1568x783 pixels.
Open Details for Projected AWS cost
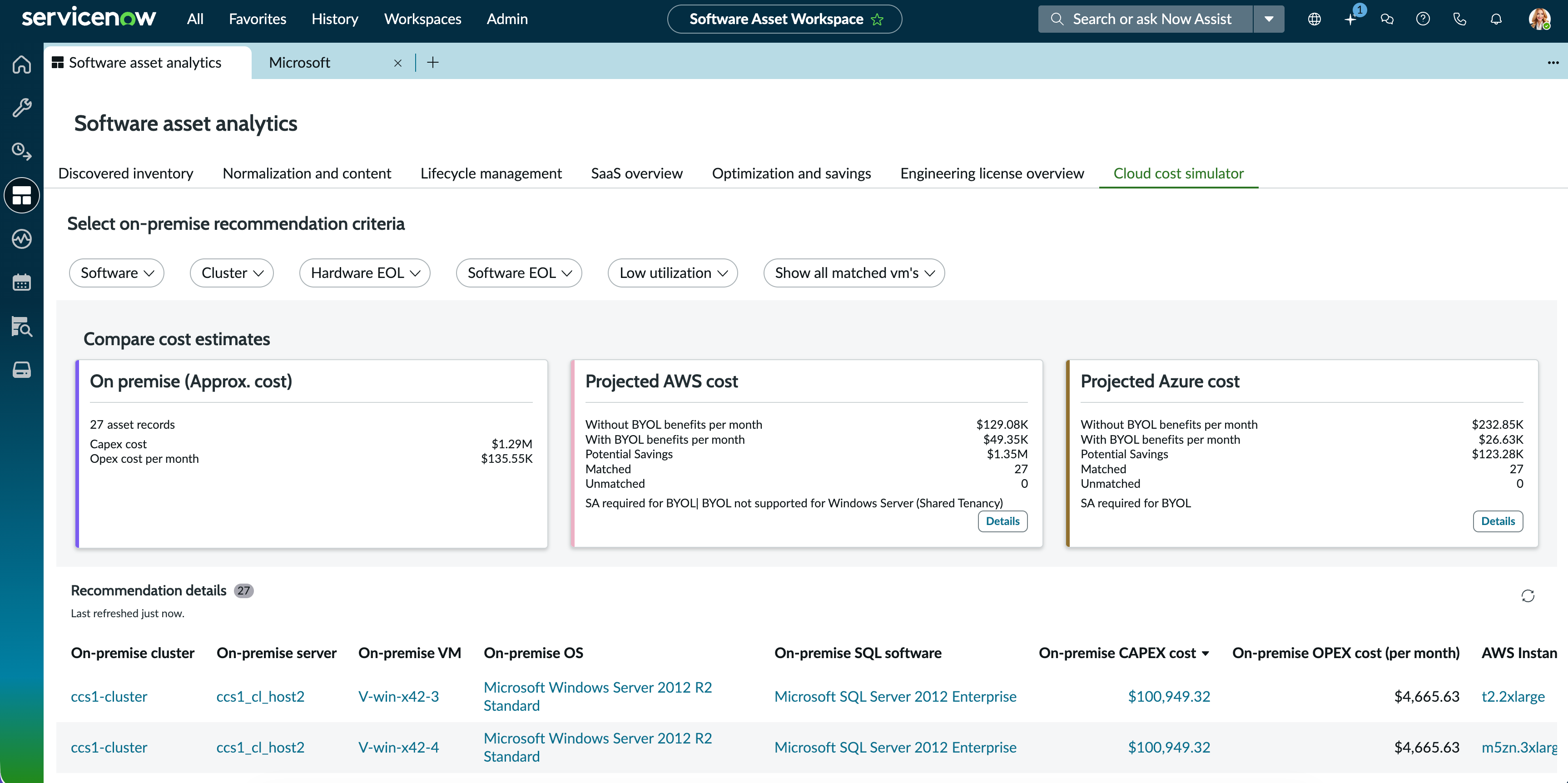tap(1002, 521)
